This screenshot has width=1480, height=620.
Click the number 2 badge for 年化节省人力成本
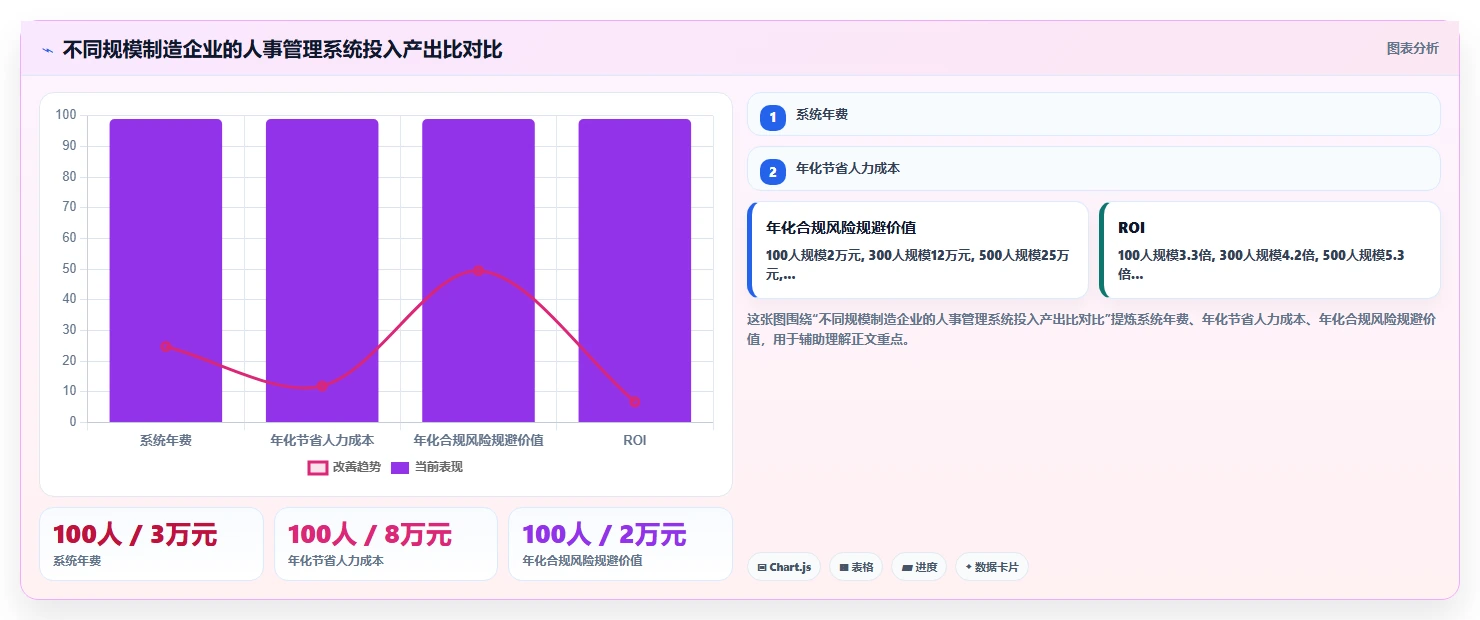click(773, 172)
